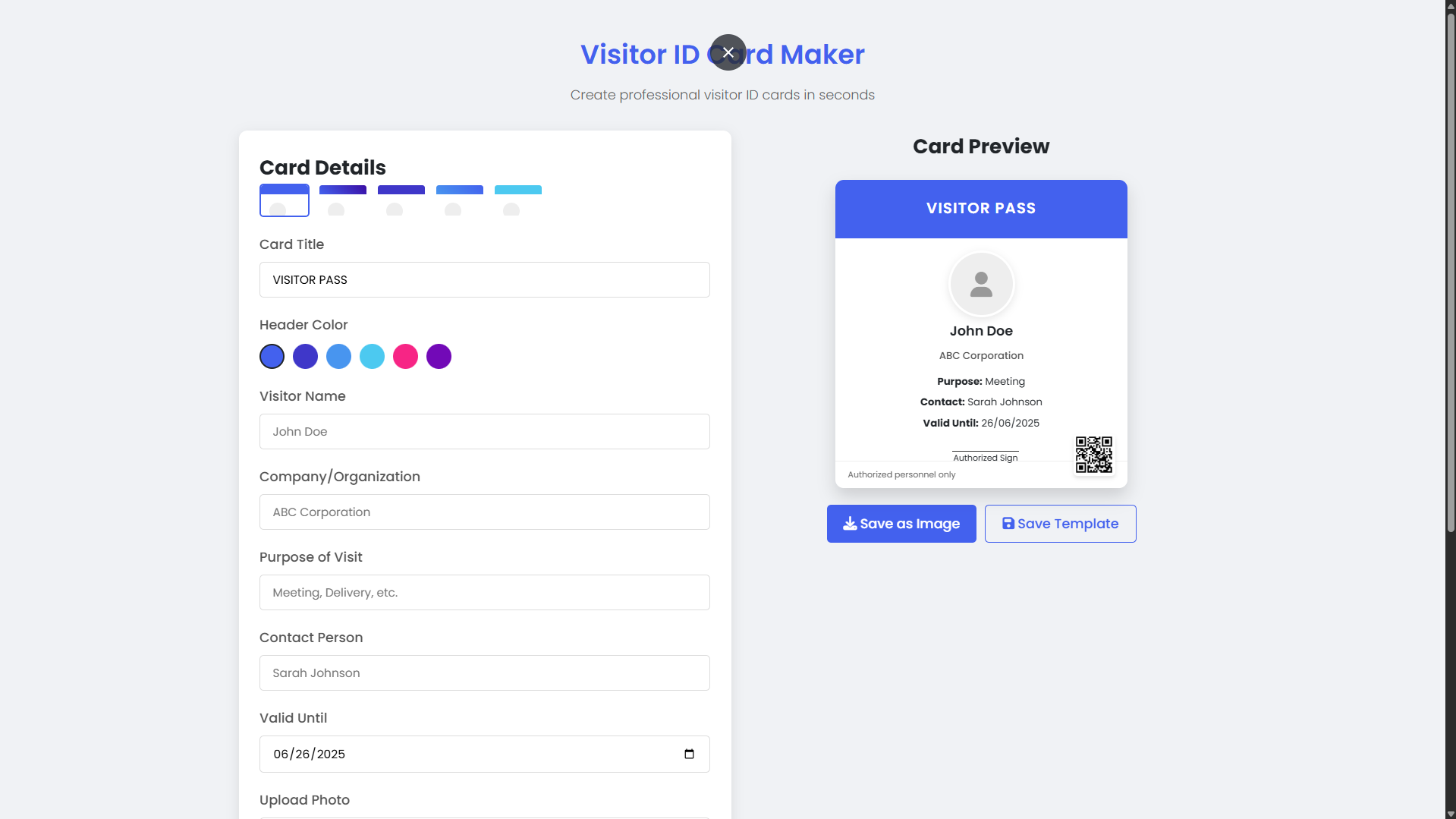Viewport: 1456px width, 819px height.
Task: Click 'Valid Until: 26/06/2025' on preview
Action: (981, 423)
